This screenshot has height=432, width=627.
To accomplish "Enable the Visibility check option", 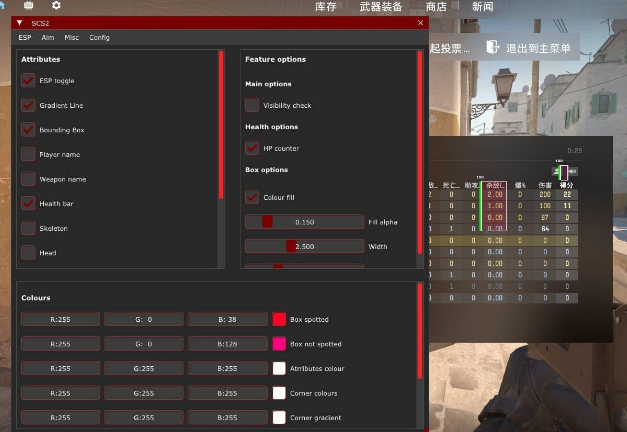I will click(252, 105).
